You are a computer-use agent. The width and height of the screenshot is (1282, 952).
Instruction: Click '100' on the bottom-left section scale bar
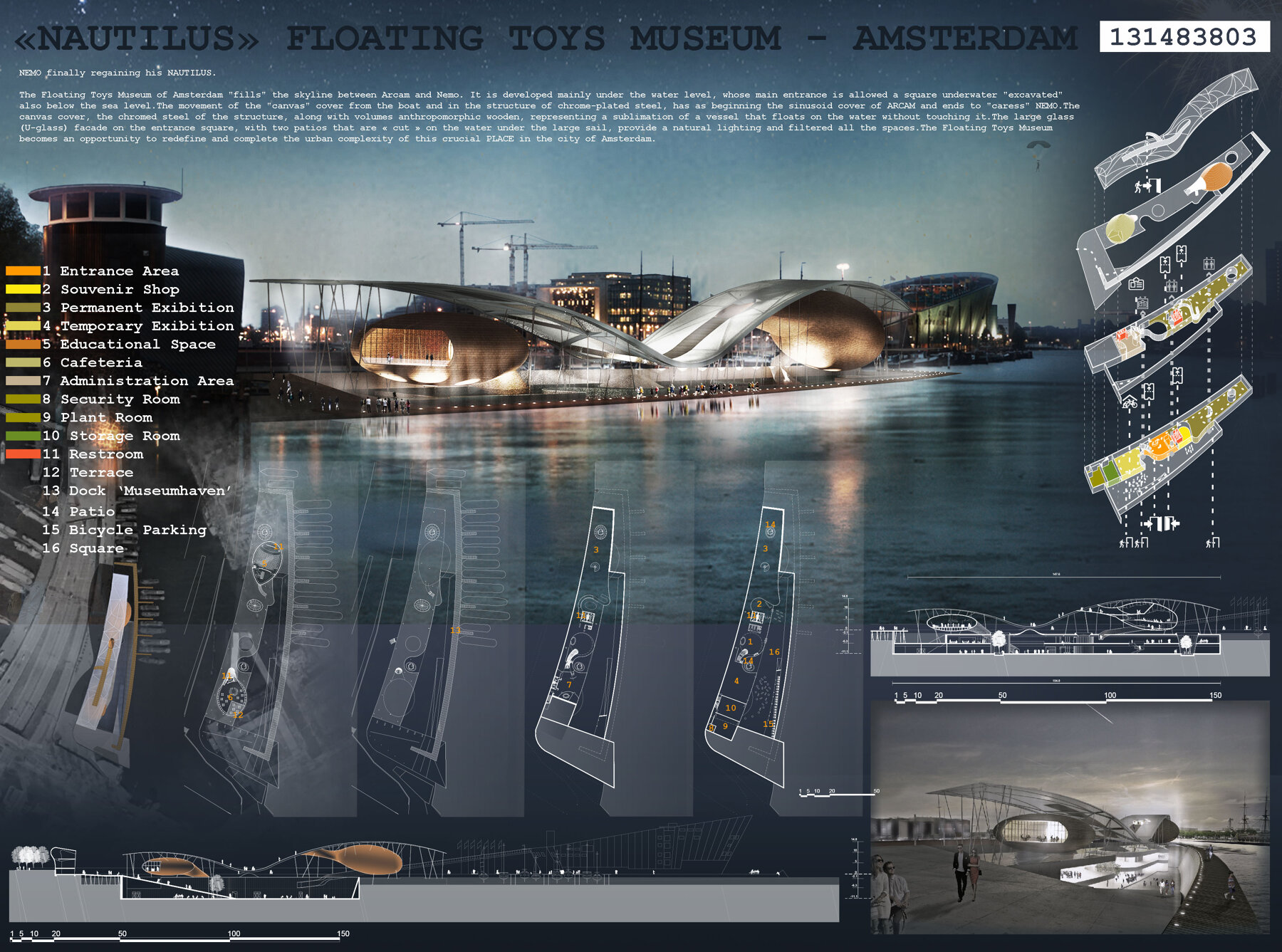(x=234, y=933)
